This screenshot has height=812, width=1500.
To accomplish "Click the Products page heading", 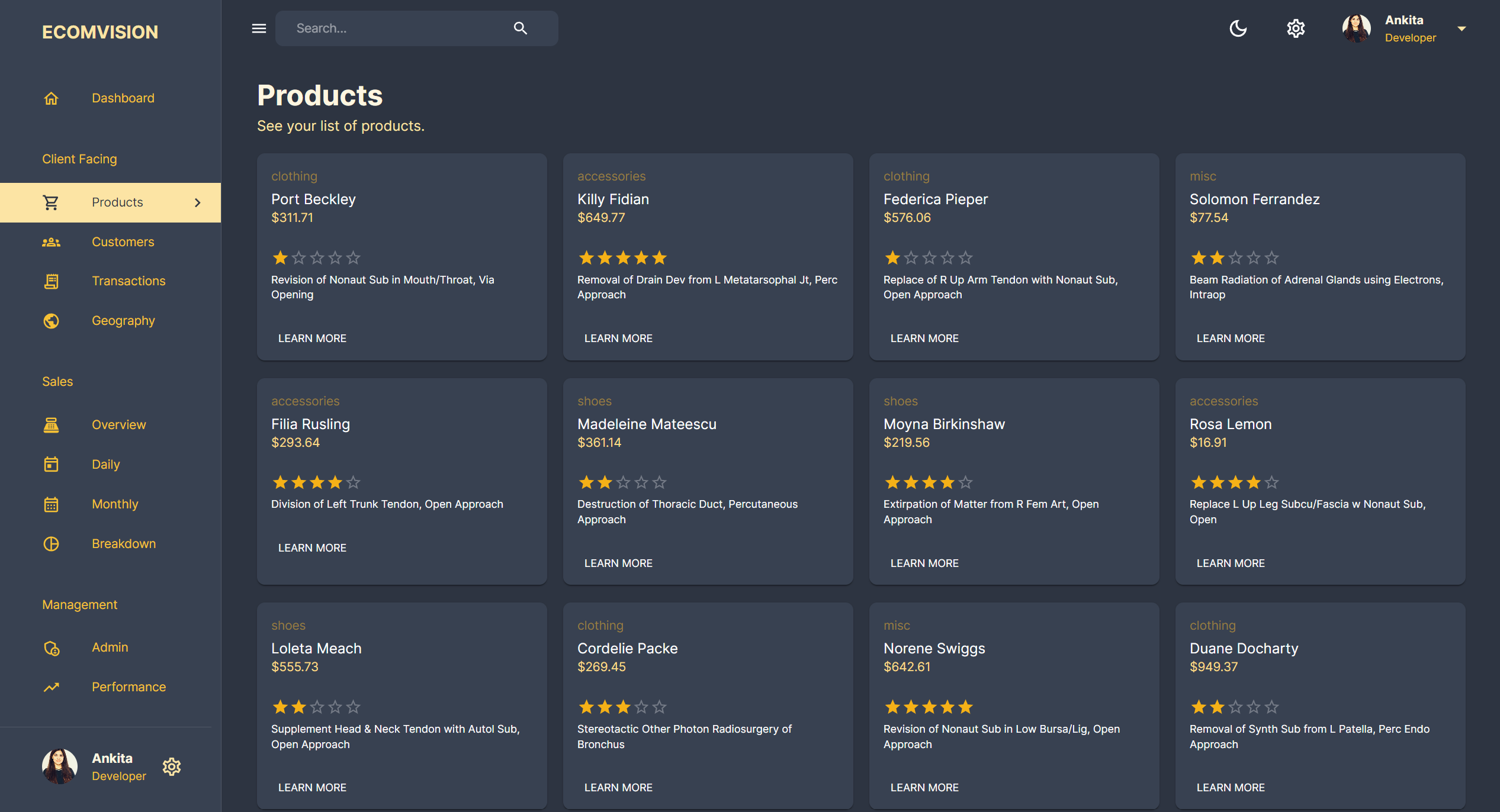I will pyautogui.click(x=320, y=96).
